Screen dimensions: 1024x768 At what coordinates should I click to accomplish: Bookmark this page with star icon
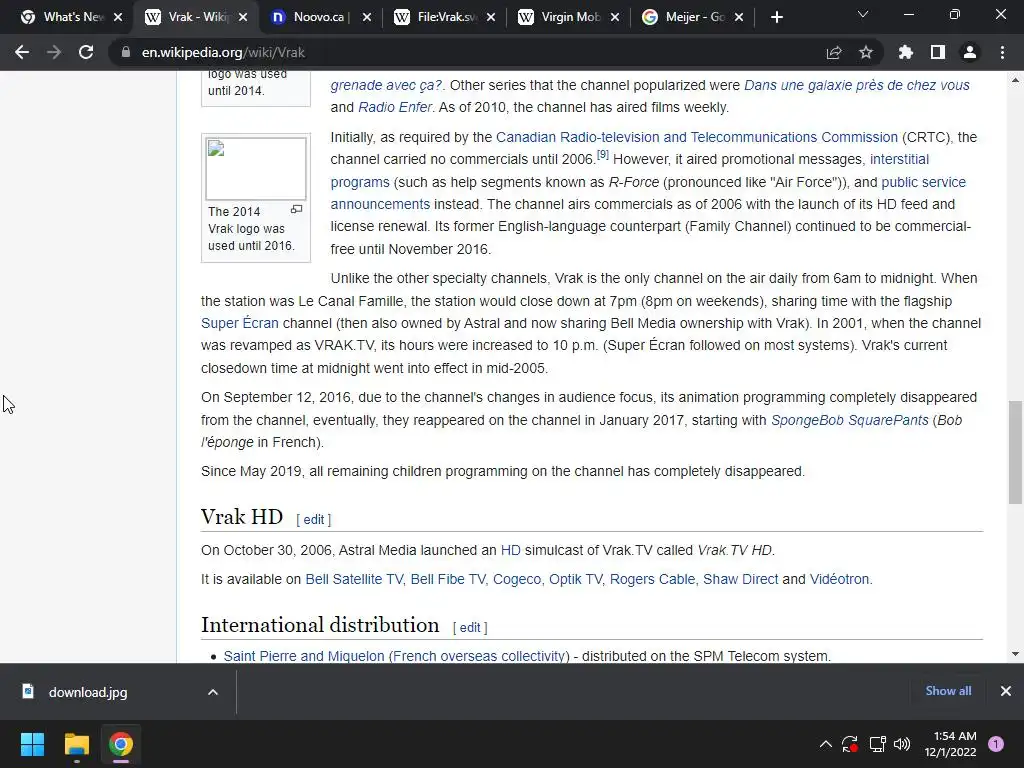pos(866,52)
